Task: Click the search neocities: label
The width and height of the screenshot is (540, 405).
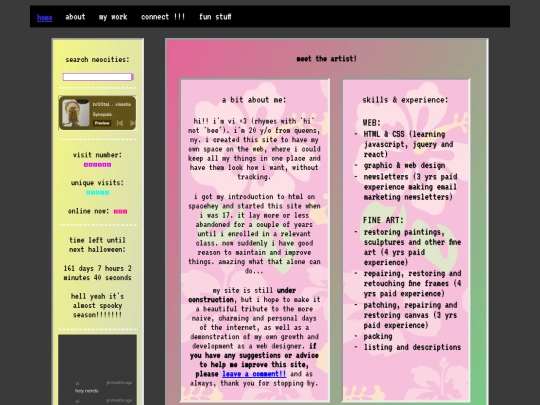Action: pos(97,60)
